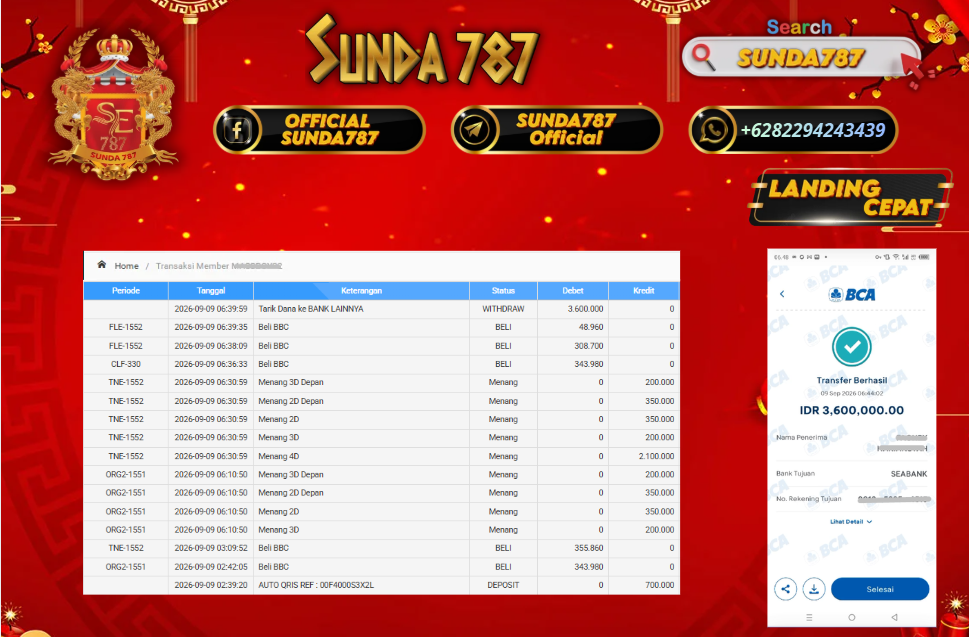This screenshot has width=969, height=637.
Task: Click date 2026-09-09 06:39:35
Action: pos(211,327)
